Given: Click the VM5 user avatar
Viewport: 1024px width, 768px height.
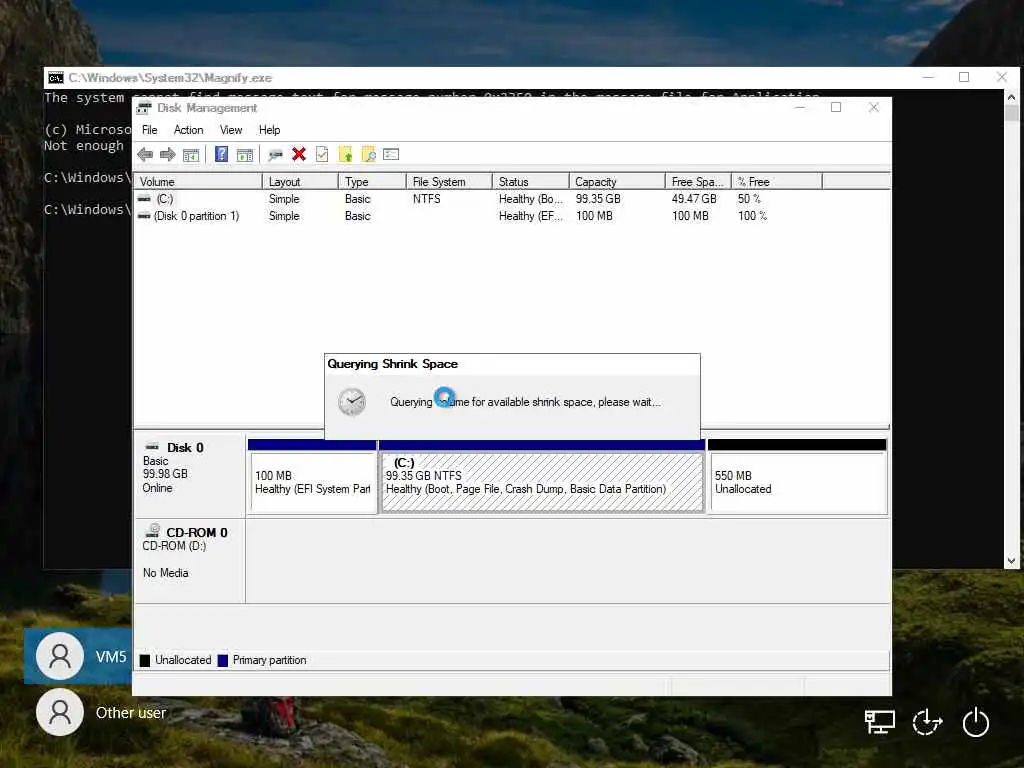Looking at the screenshot, I should click(60, 656).
